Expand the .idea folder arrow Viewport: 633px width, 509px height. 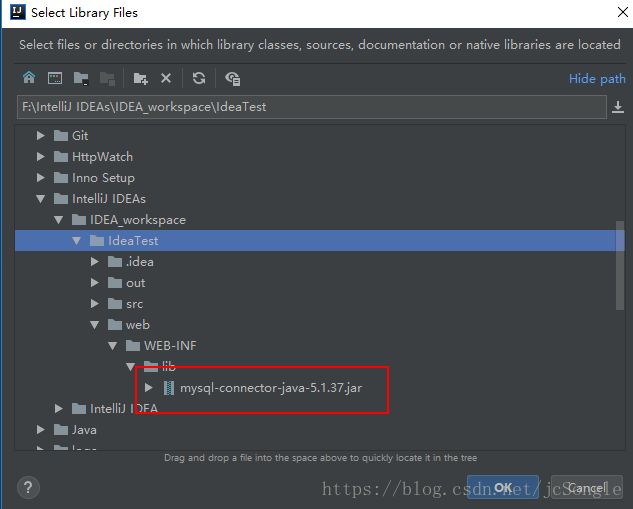[94, 262]
